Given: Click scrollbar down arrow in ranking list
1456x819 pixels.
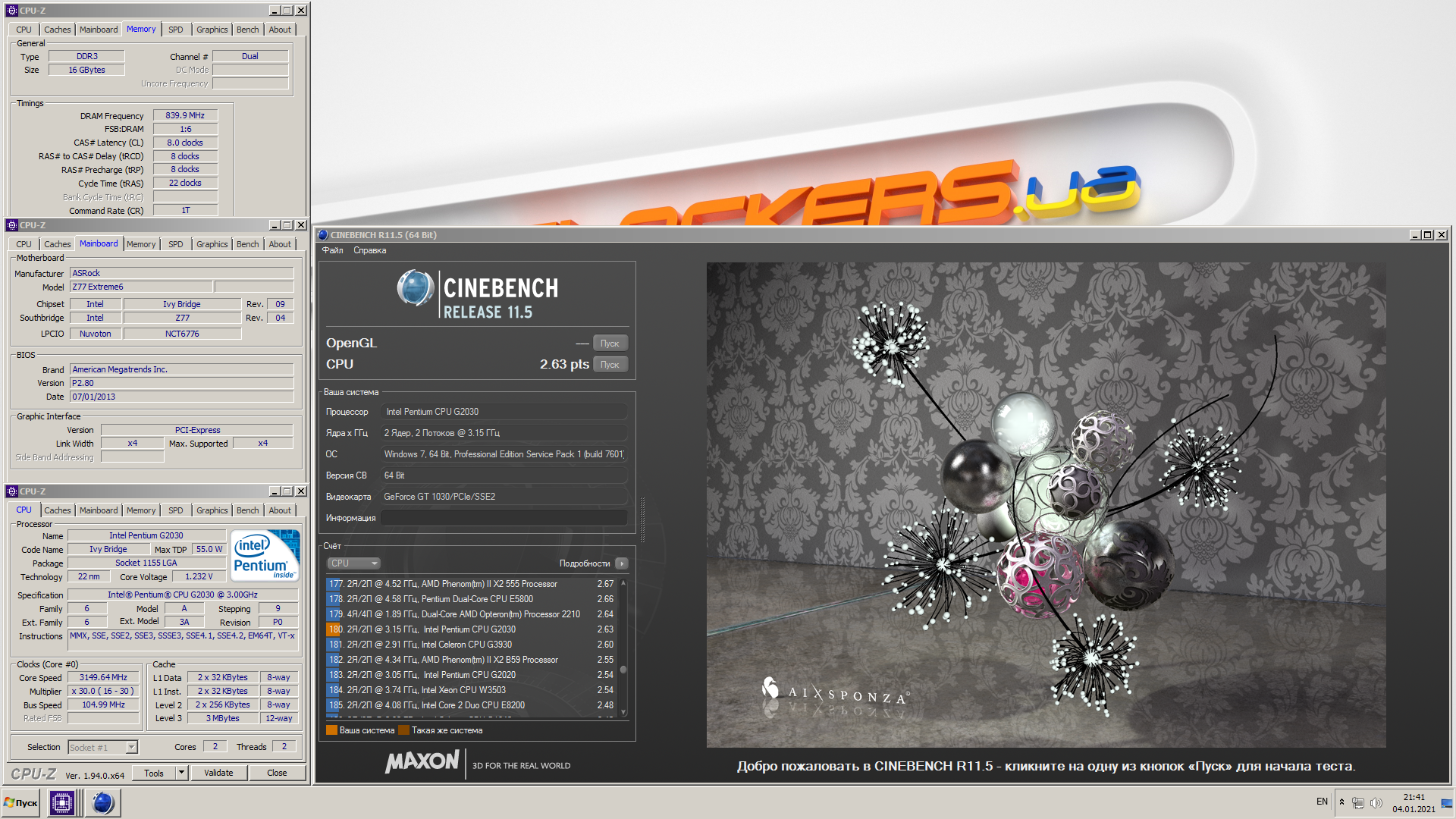Looking at the screenshot, I should (x=623, y=712).
